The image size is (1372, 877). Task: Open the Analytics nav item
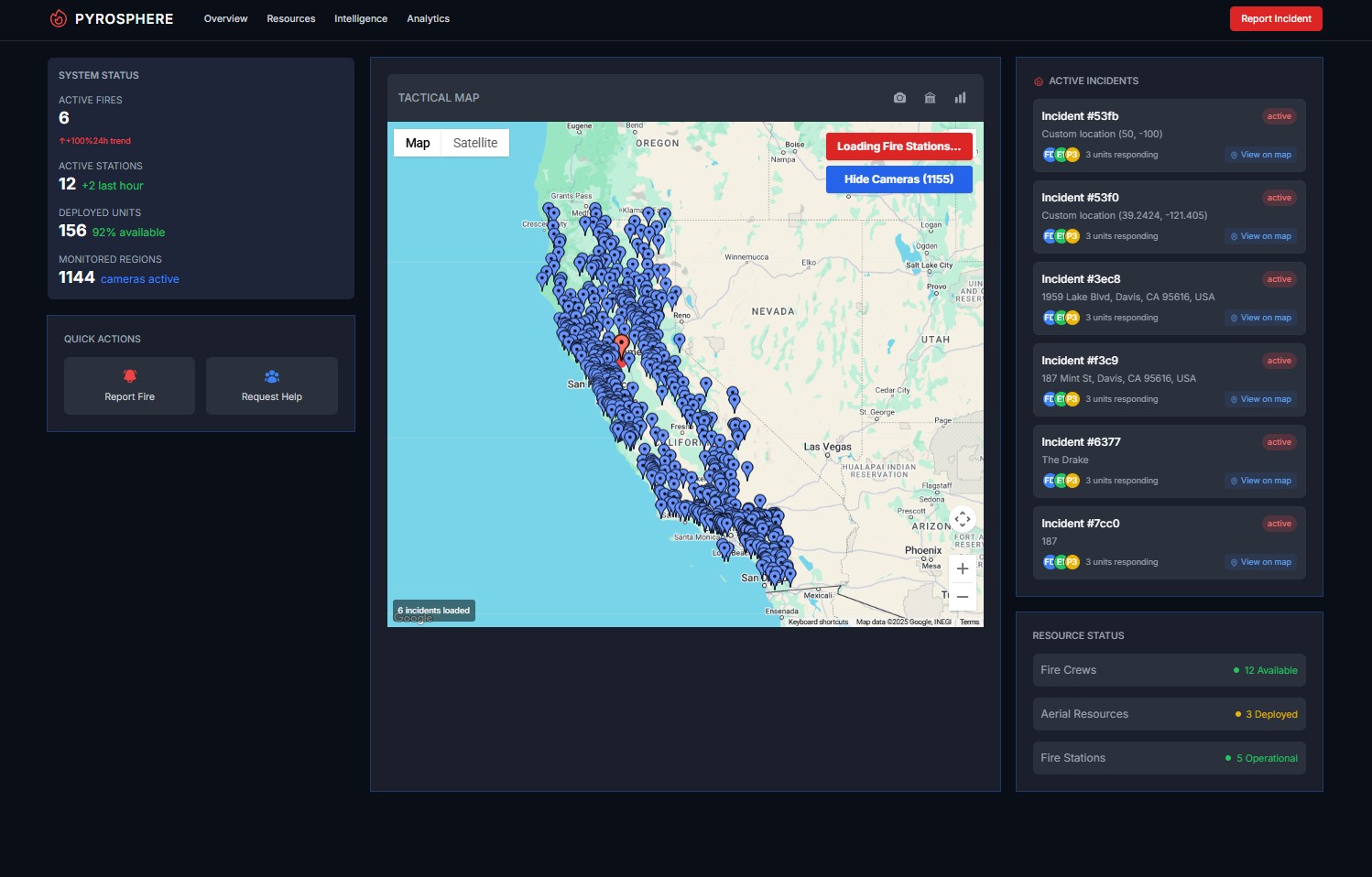pos(429,18)
